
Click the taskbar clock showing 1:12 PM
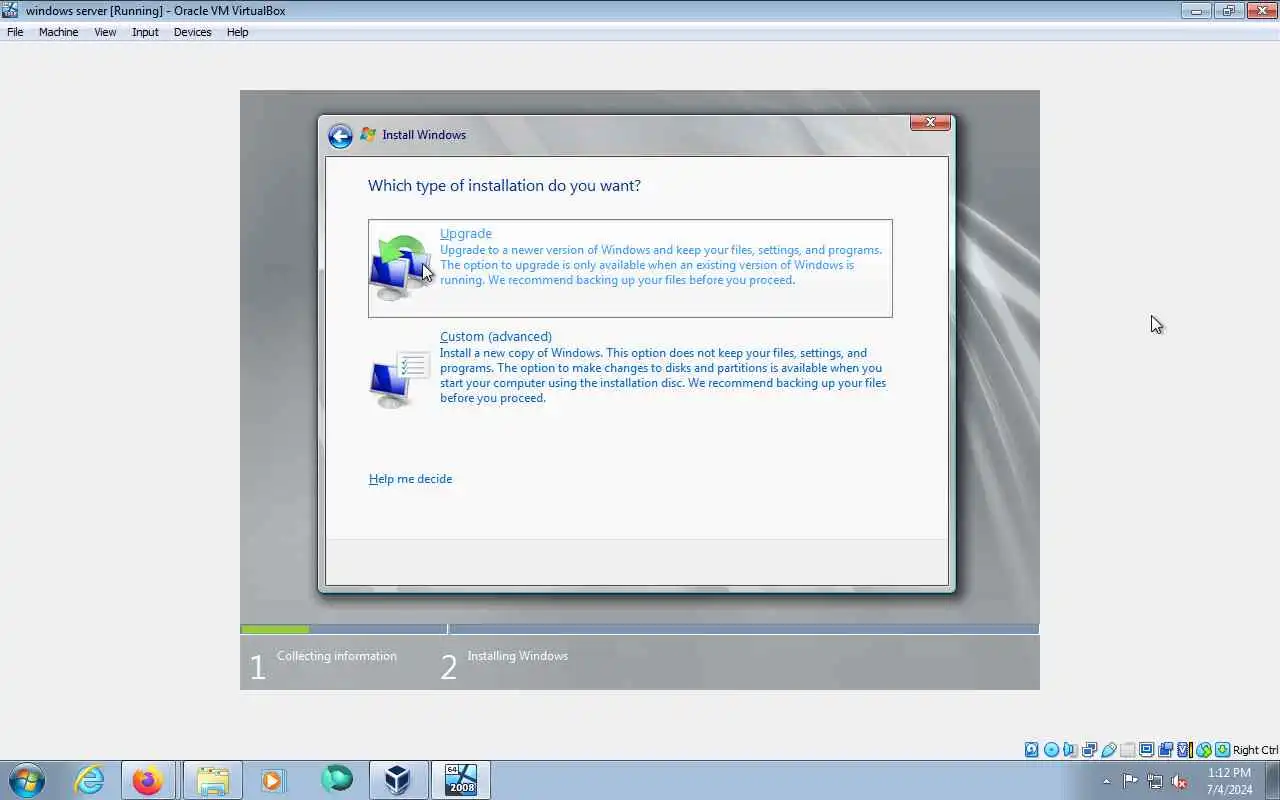click(x=1229, y=781)
